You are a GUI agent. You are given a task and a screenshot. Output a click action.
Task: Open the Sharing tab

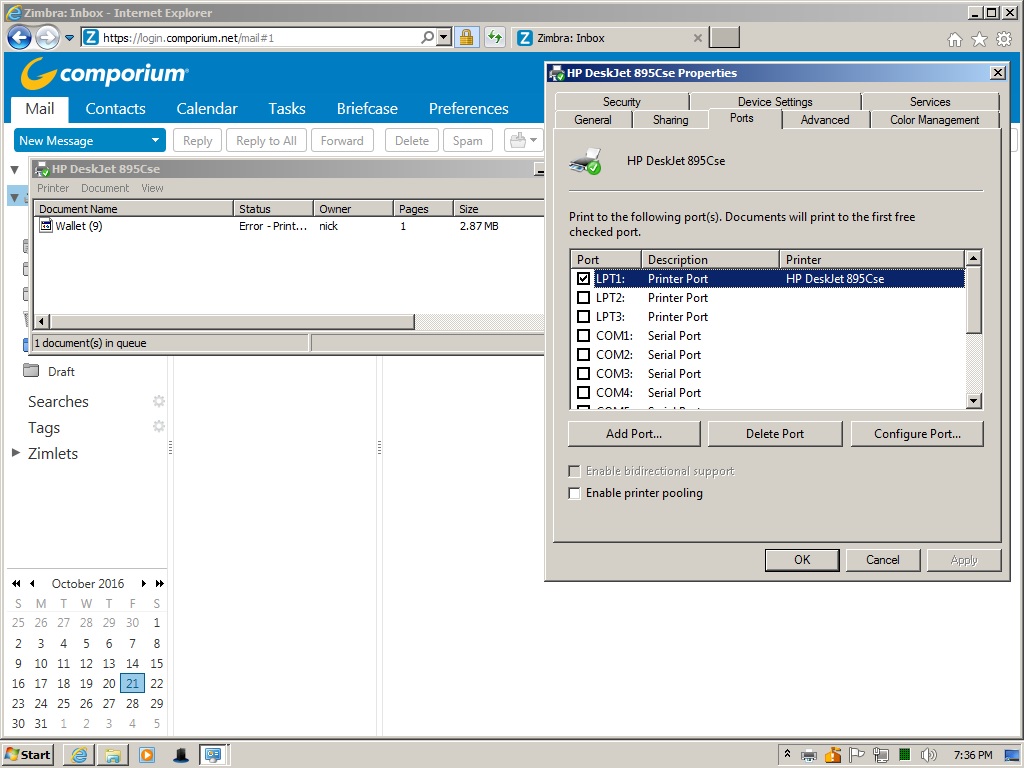tap(671, 120)
